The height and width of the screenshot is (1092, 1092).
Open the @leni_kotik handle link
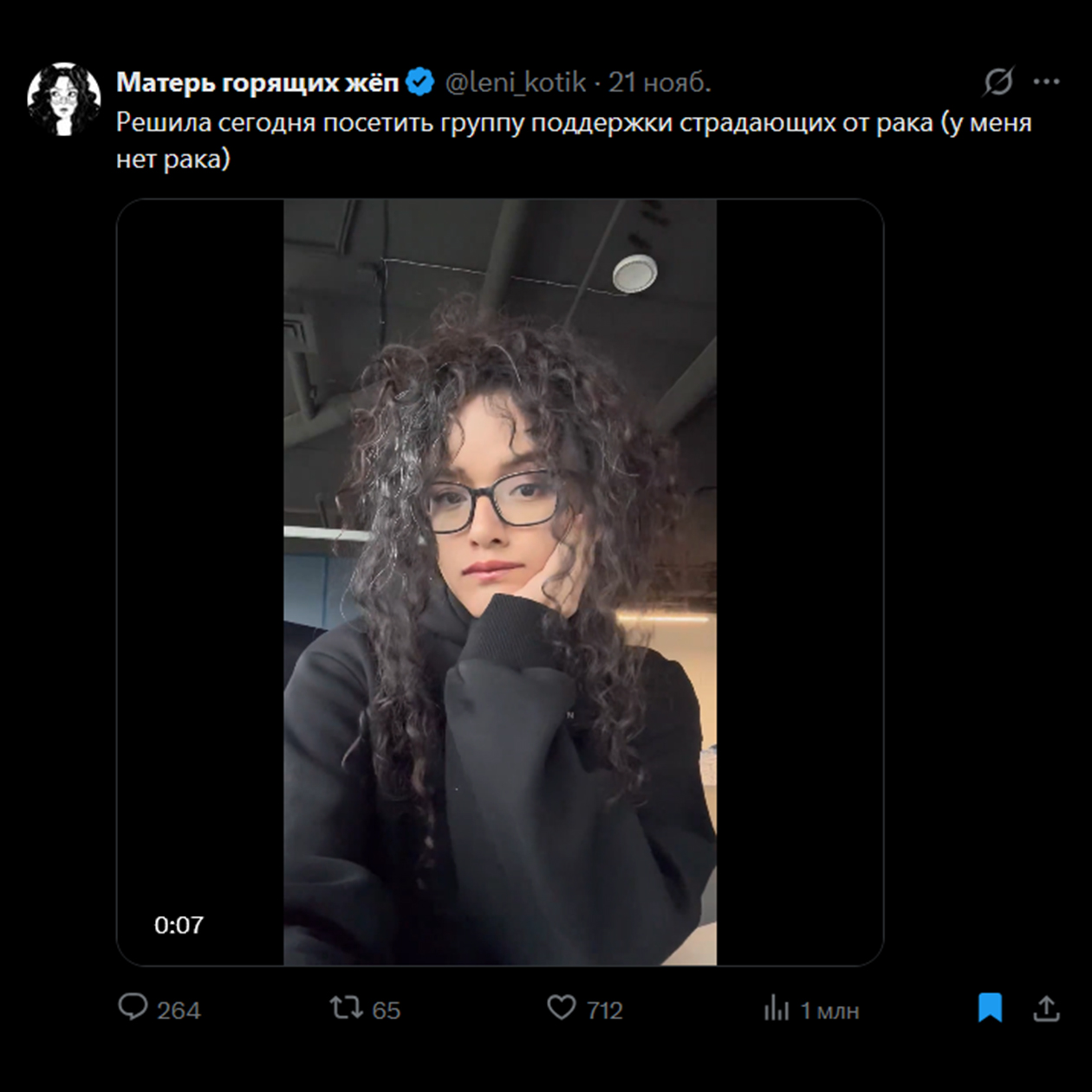click(516, 82)
